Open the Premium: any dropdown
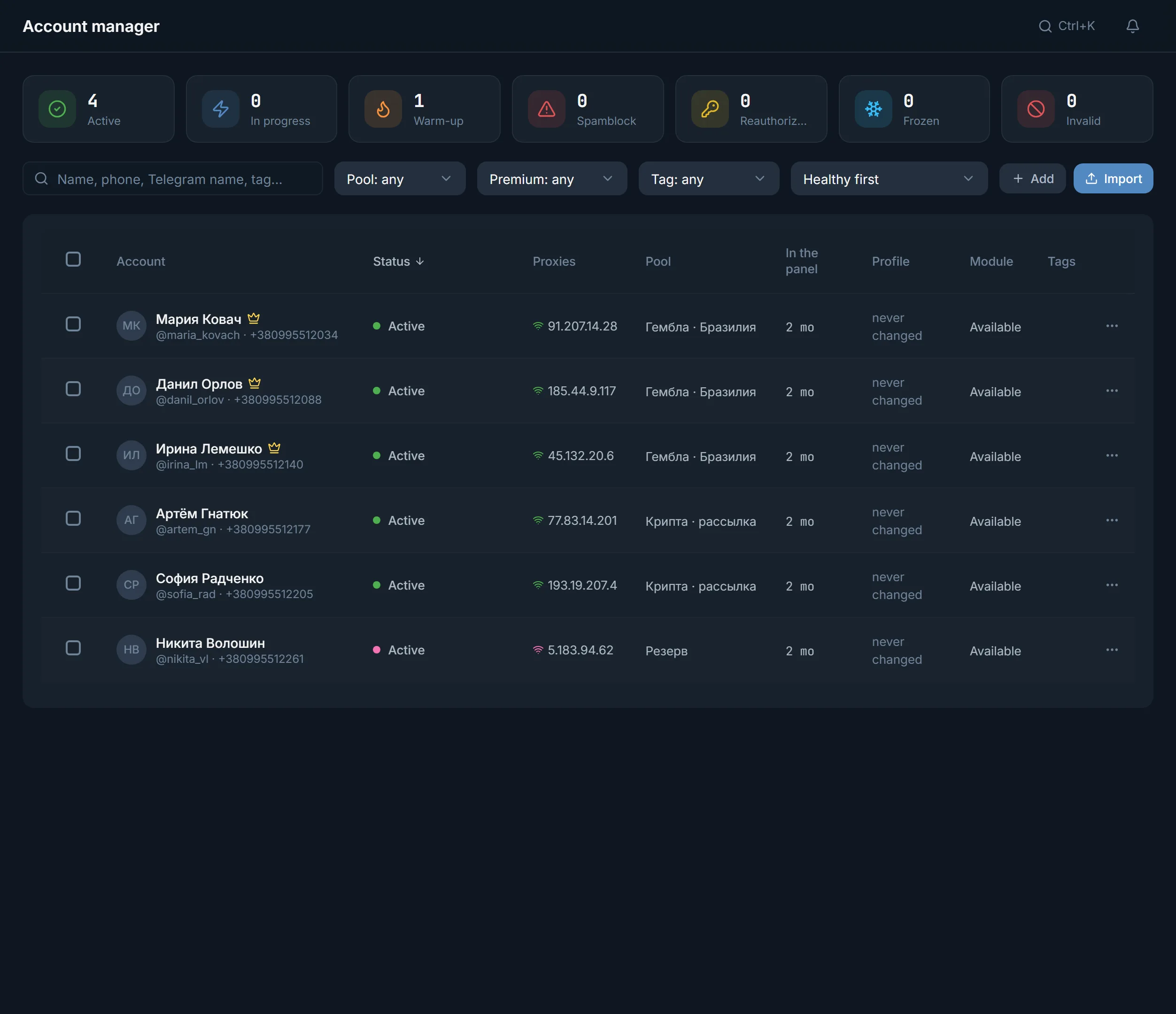The image size is (1176, 1014). tap(552, 179)
